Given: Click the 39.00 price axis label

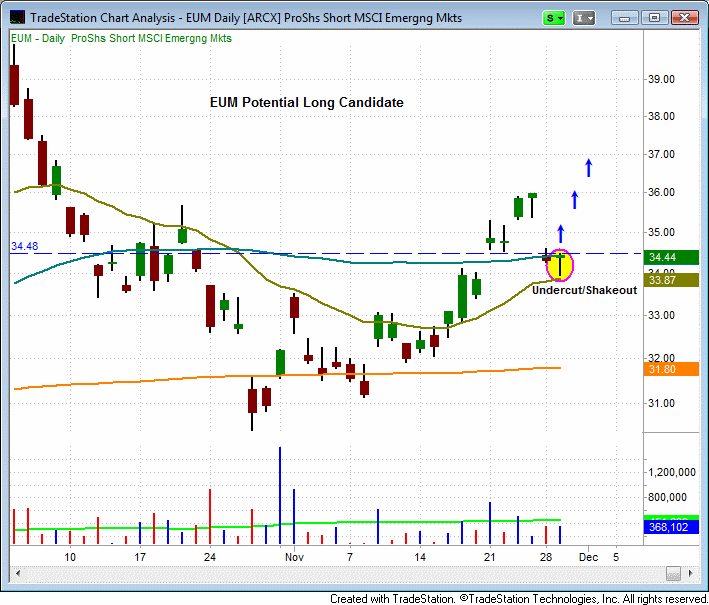Looking at the screenshot, I should 661,80.
